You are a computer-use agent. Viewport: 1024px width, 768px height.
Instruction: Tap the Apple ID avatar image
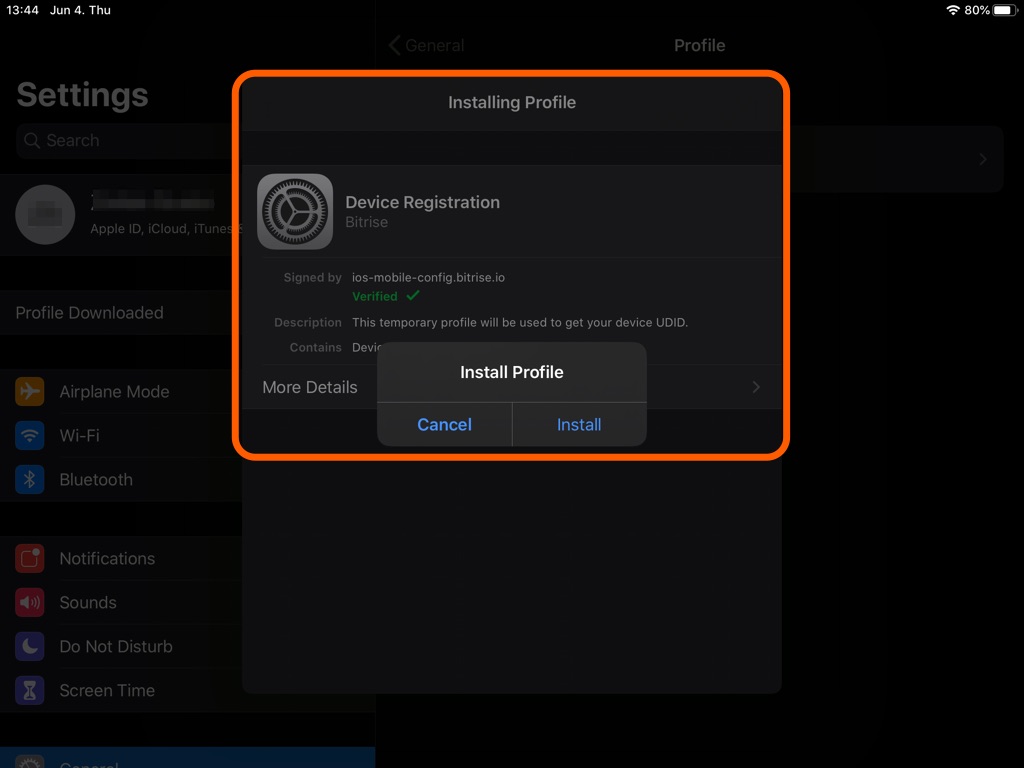[x=45, y=214]
